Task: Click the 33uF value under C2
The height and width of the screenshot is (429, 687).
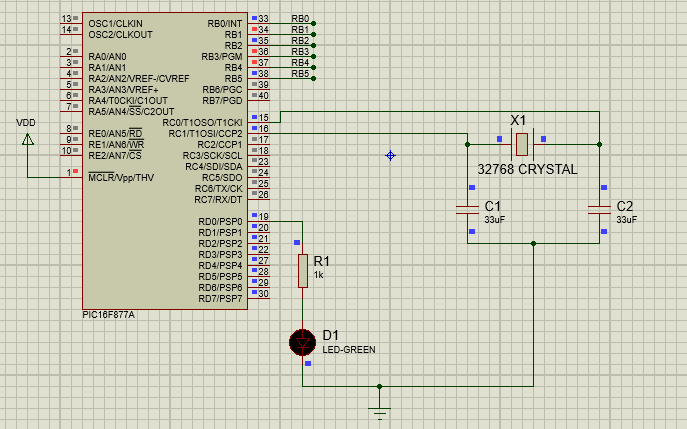Action: pos(627,220)
